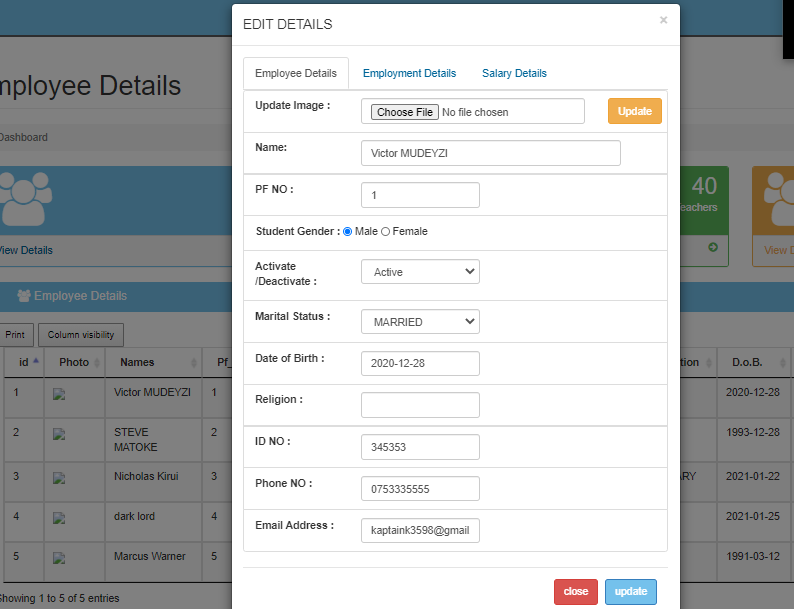This screenshot has height=609, width=794.
Task: Click the blue update button
Action: (630, 591)
